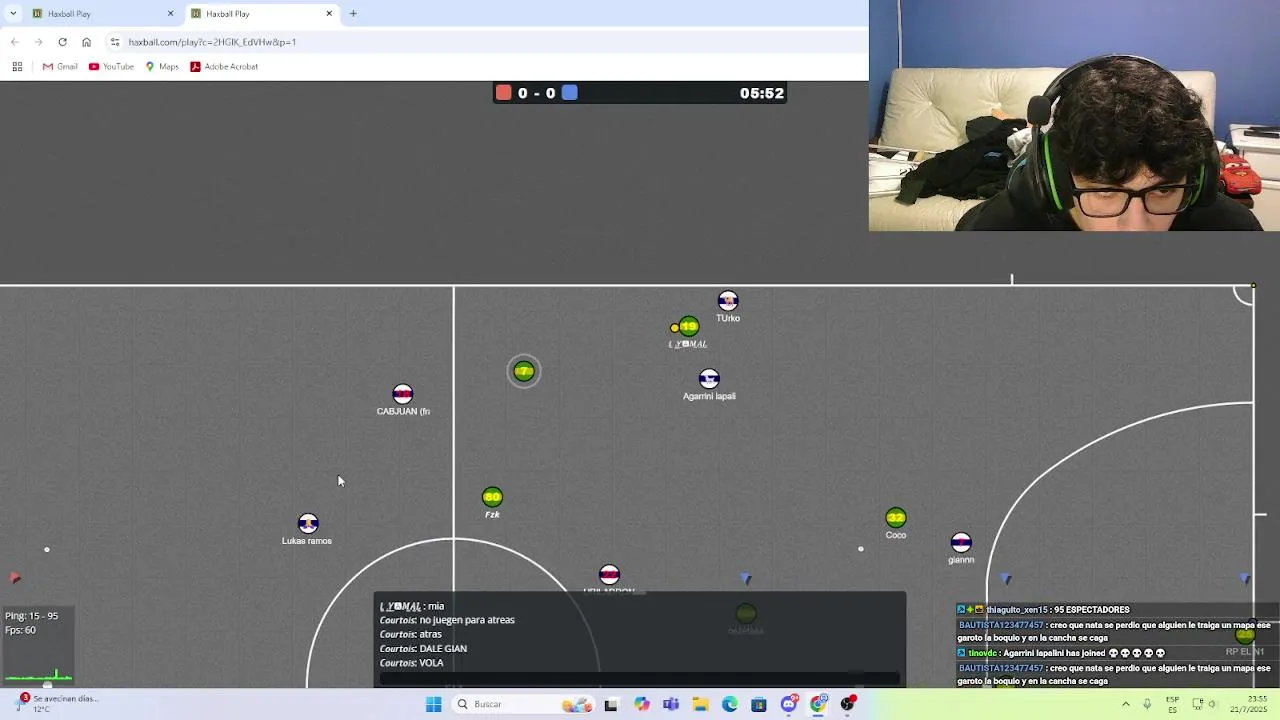1280x720 pixels.
Task: Click the '95 ESPECTADORES' stream chat message
Action: pyautogui.click(x=1044, y=610)
